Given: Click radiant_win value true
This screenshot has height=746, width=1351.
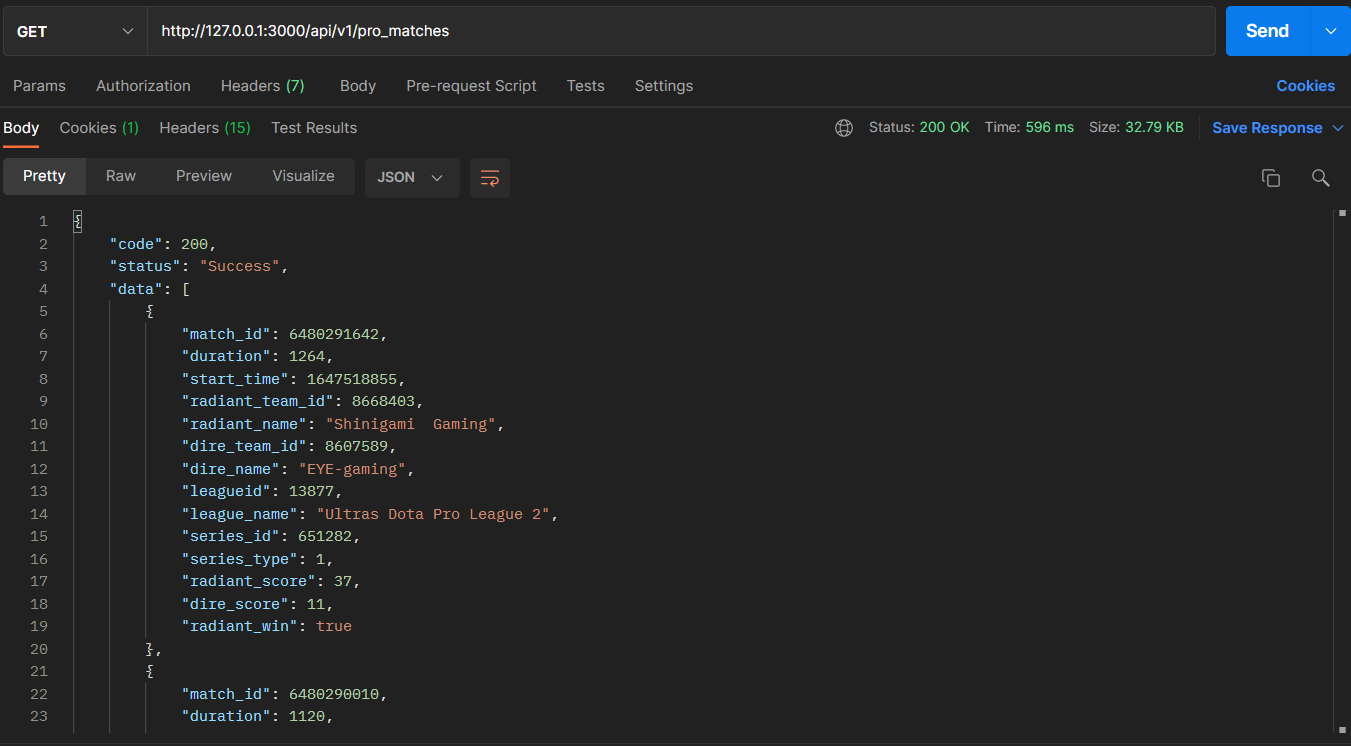Looking at the screenshot, I should click(334, 626).
